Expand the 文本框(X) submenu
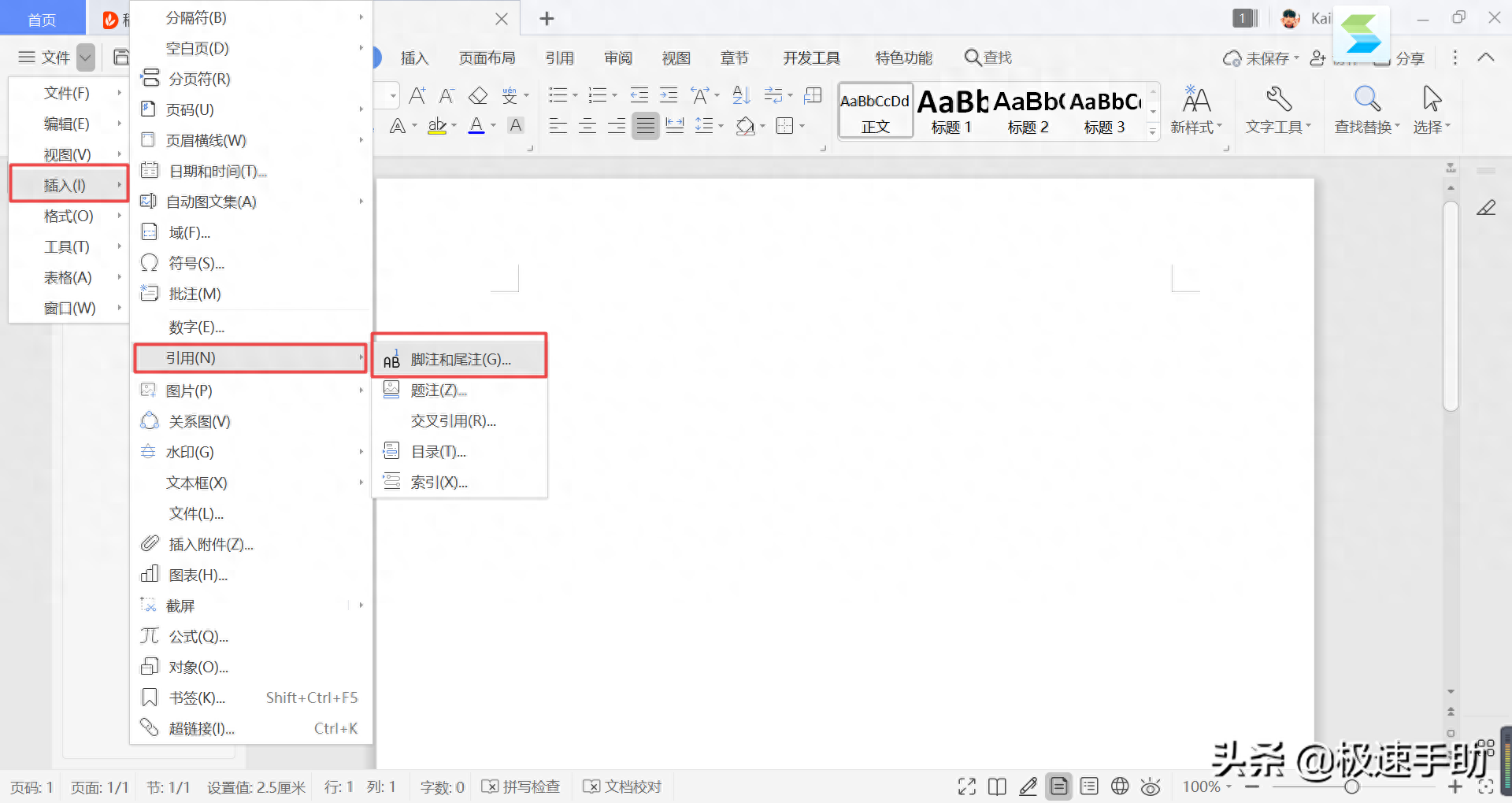 (x=252, y=483)
